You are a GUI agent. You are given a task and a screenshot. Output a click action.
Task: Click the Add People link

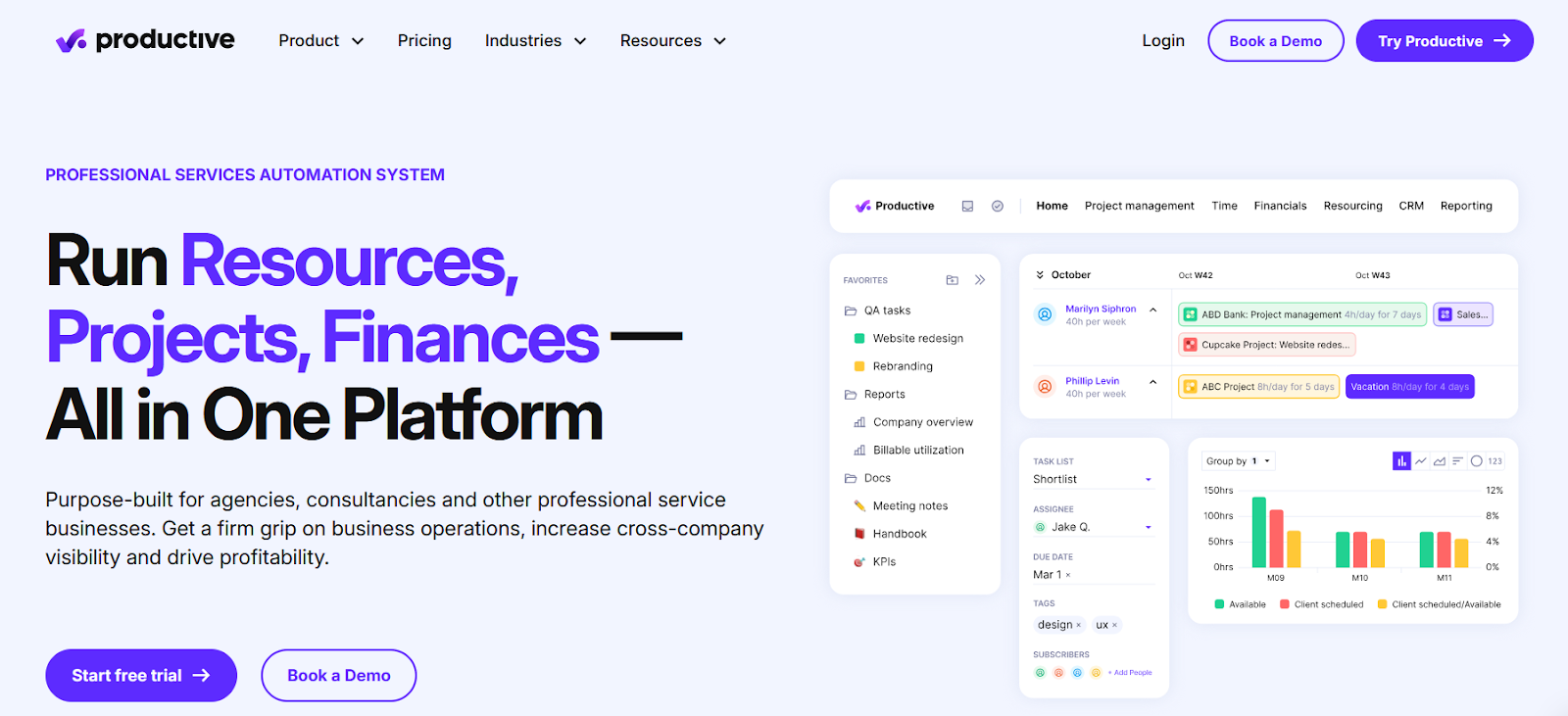1132,673
